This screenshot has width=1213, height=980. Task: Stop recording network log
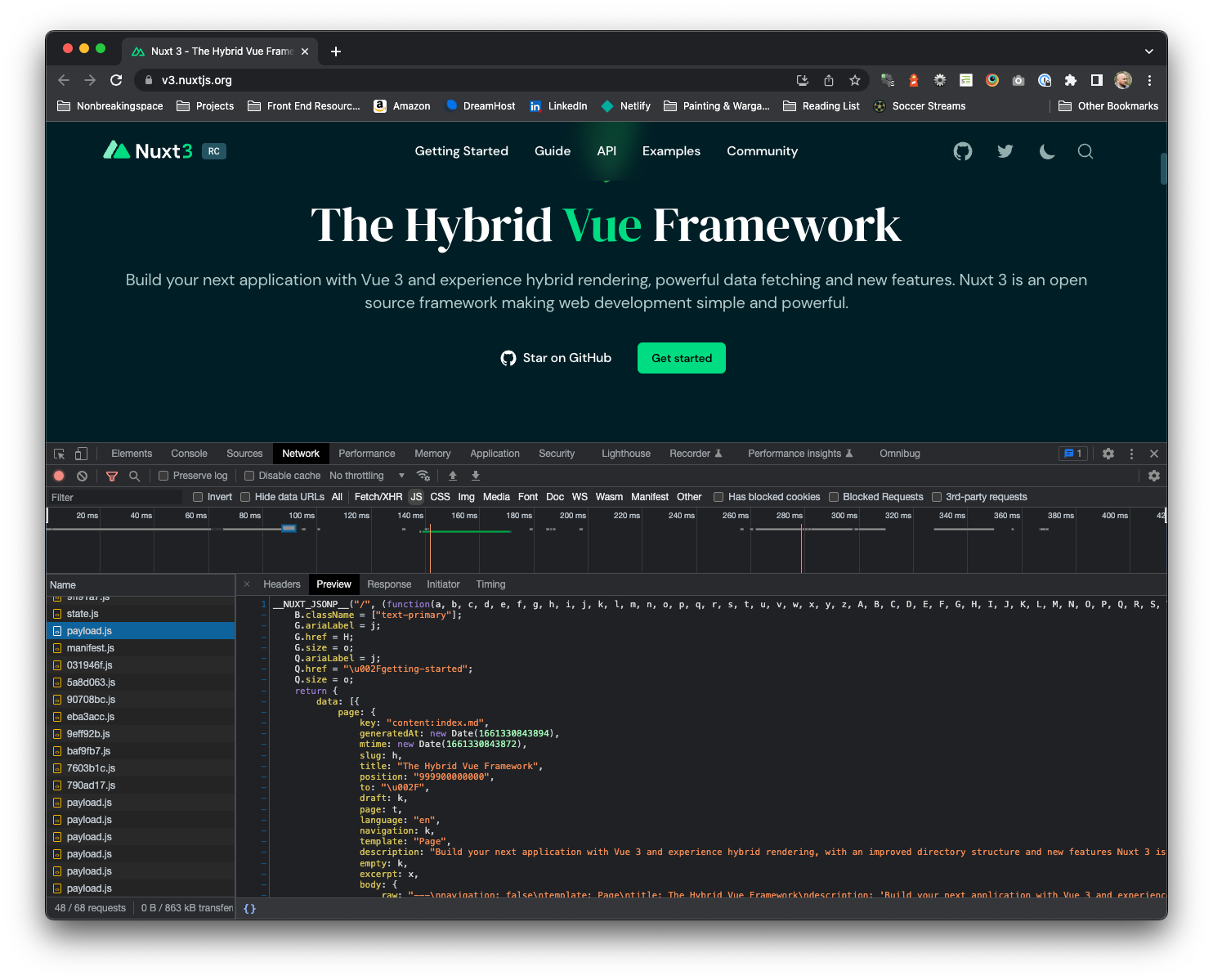pos(58,475)
